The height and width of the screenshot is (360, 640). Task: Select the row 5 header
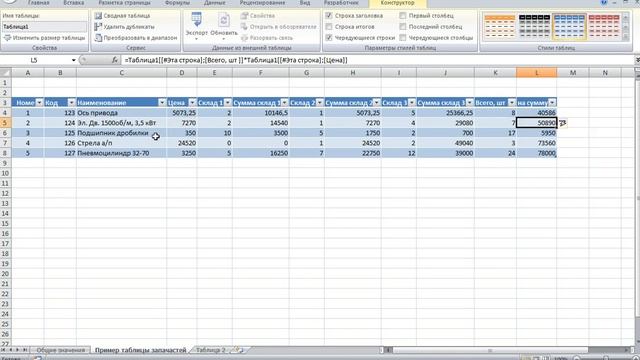coord(5,123)
